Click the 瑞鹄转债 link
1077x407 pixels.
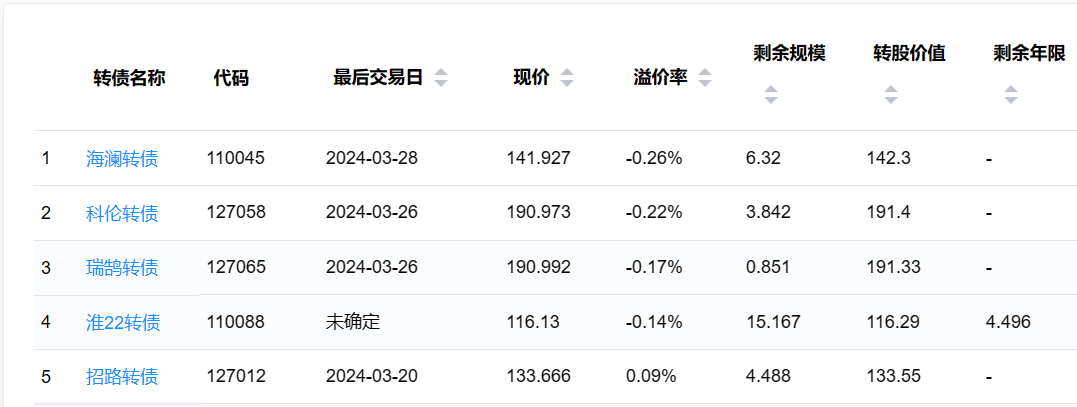click(x=122, y=267)
